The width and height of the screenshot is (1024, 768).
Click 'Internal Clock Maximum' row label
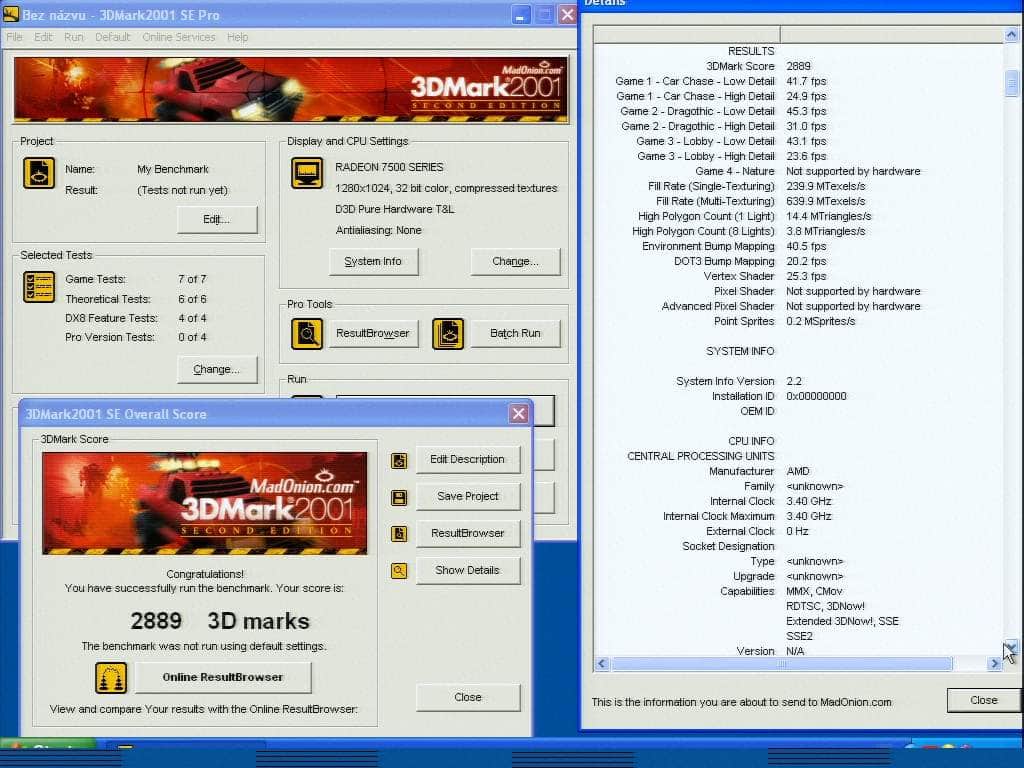coord(718,517)
